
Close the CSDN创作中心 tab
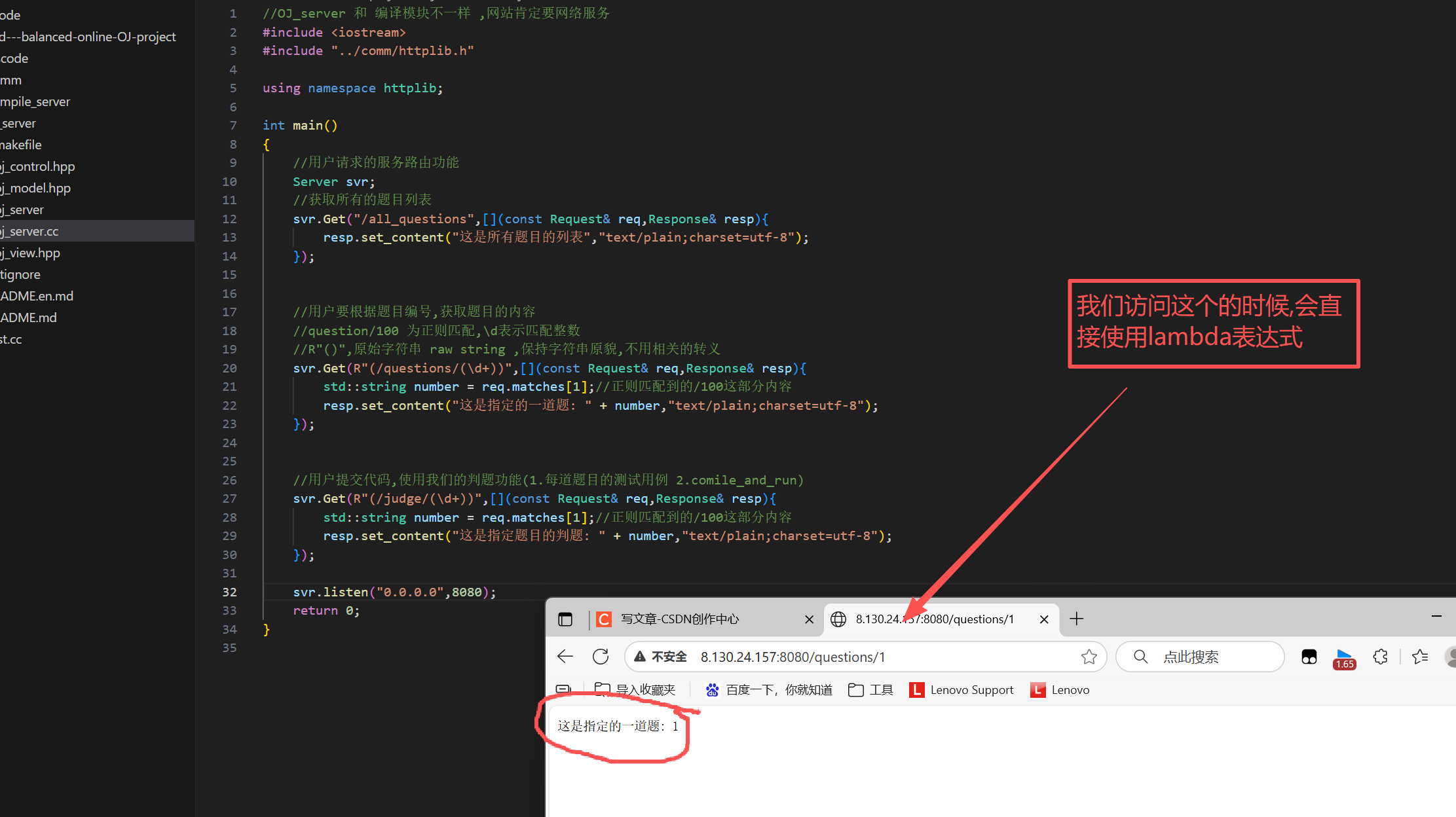click(x=810, y=619)
